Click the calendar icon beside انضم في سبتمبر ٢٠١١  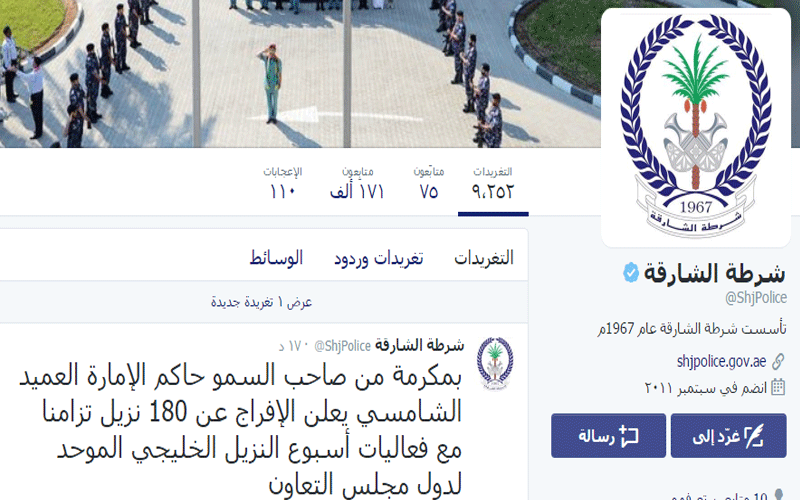(x=778, y=388)
